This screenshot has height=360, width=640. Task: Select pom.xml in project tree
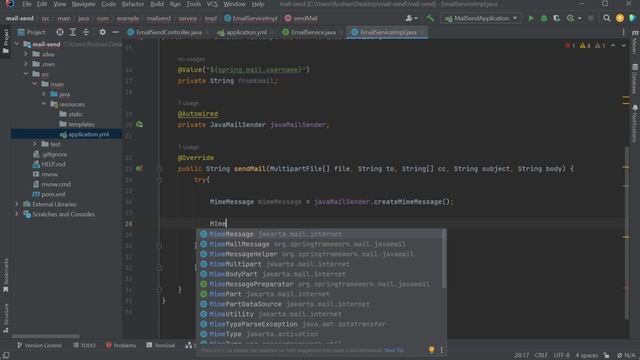(53, 194)
